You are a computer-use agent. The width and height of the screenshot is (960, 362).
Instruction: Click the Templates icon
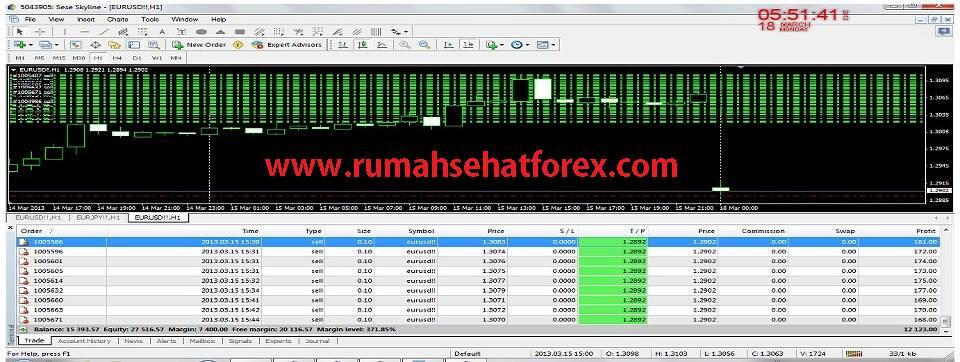[542, 45]
